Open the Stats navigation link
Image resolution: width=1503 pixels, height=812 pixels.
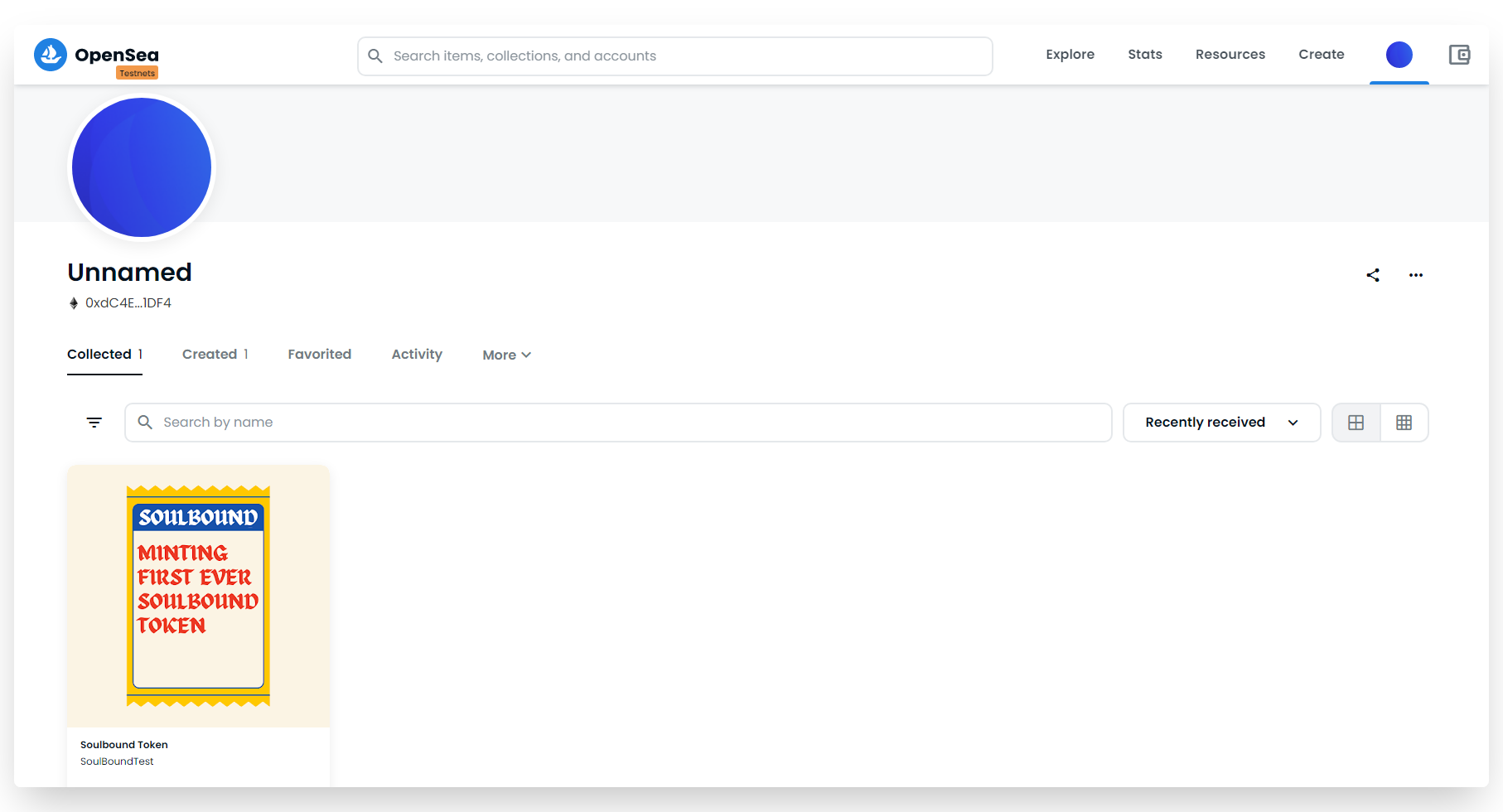point(1144,55)
